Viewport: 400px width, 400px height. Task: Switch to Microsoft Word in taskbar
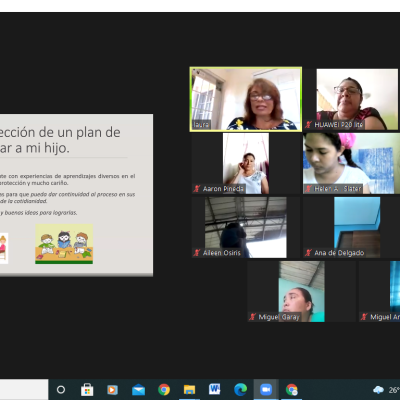(215, 389)
